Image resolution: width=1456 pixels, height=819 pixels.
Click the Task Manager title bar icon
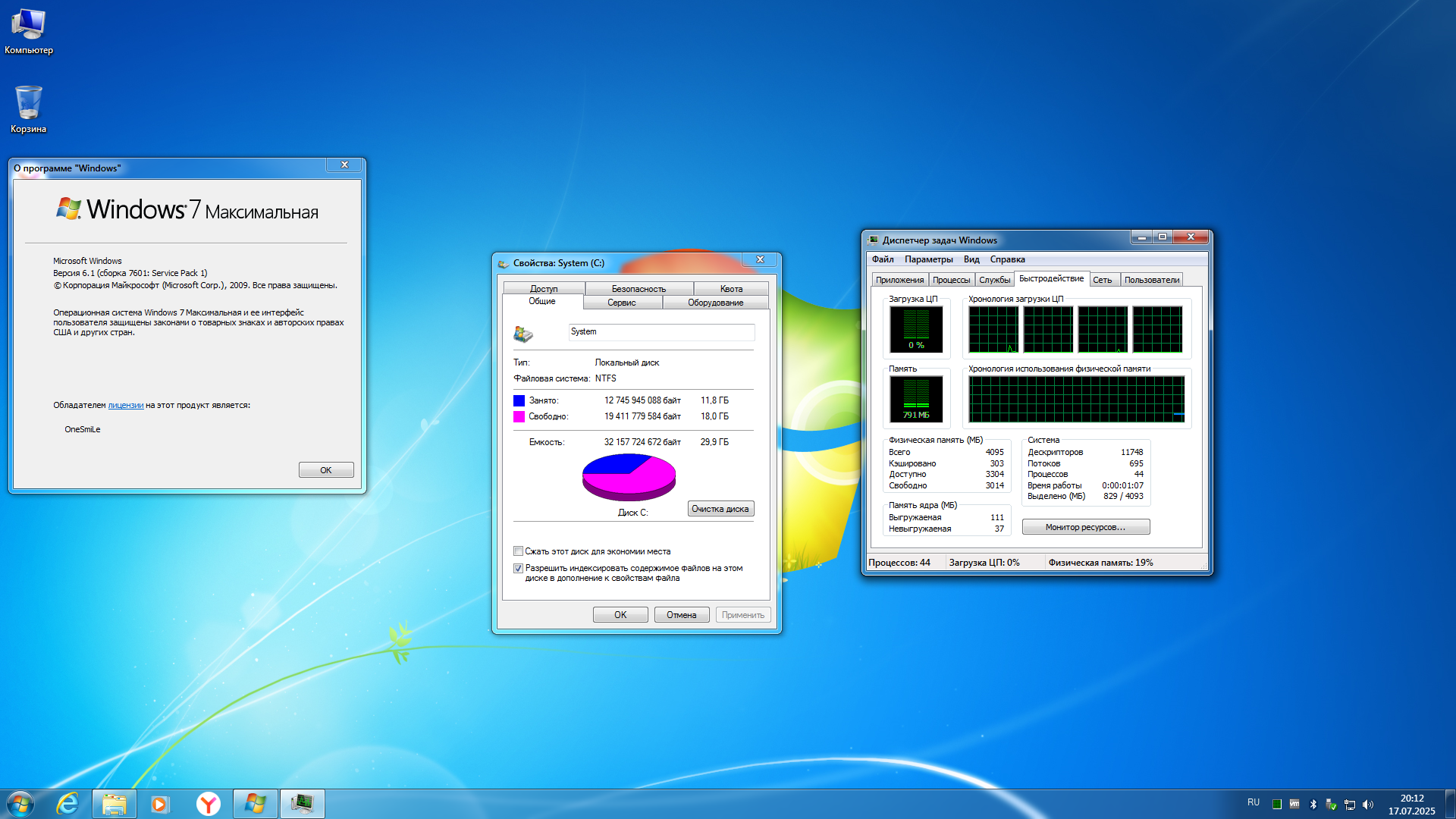[x=873, y=240]
